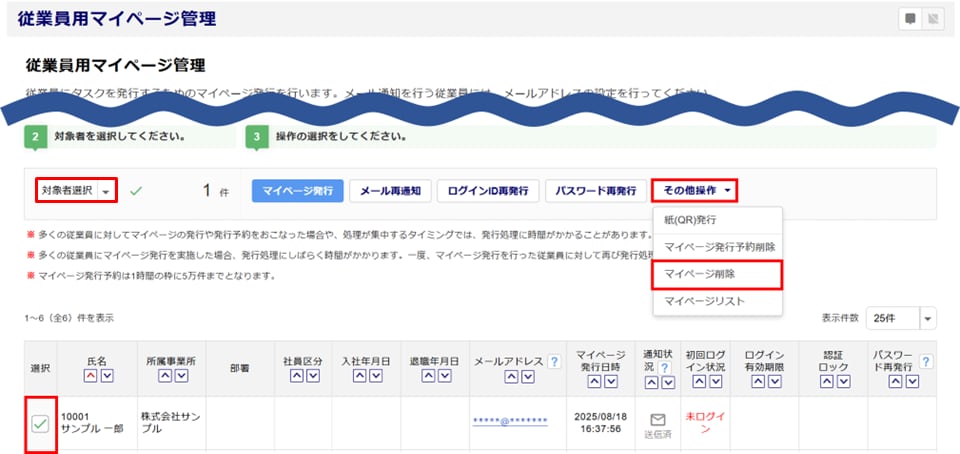Uncheck the checkbox for サンプル 一郎 row
Viewport: 960px width, 454px height.
[39, 425]
